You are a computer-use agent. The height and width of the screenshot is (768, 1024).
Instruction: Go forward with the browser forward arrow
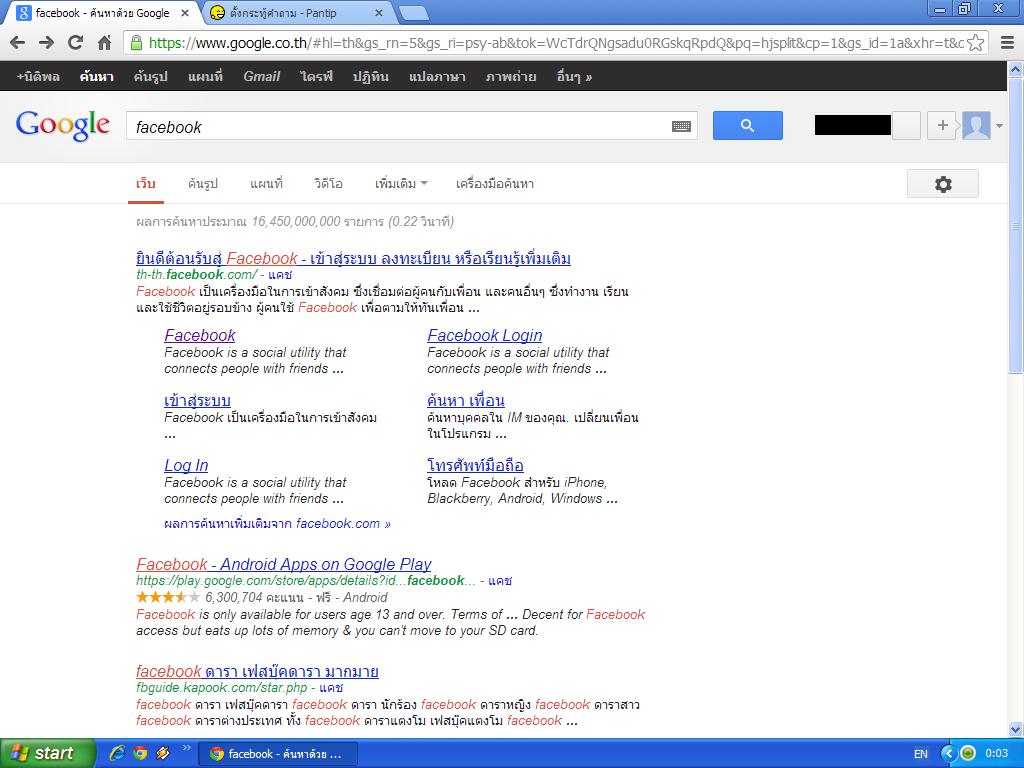pos(46,42)
